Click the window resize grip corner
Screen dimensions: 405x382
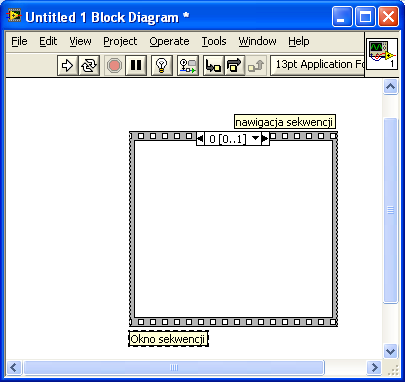pyautogui.click(x=393, y=369)
